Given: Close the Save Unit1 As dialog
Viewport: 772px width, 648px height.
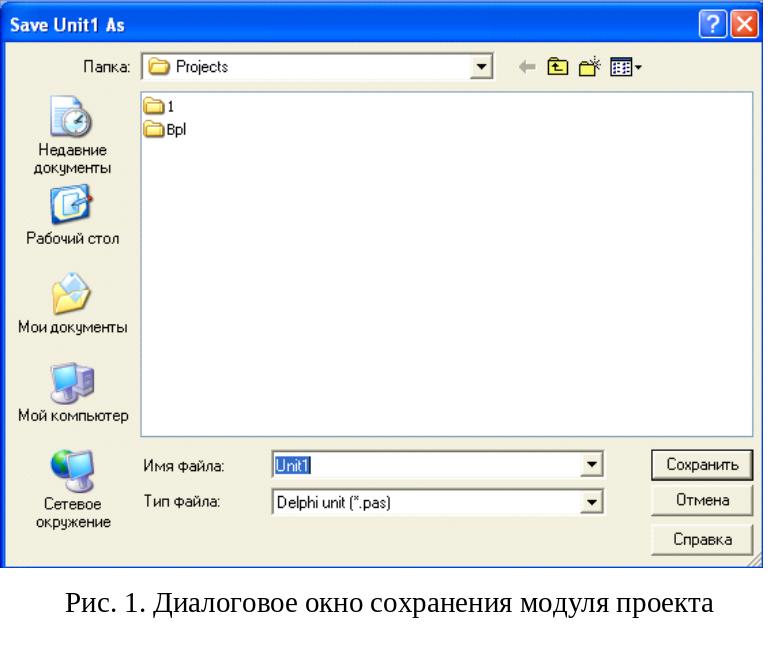Looking at the screenshot, I should (744, 24).
